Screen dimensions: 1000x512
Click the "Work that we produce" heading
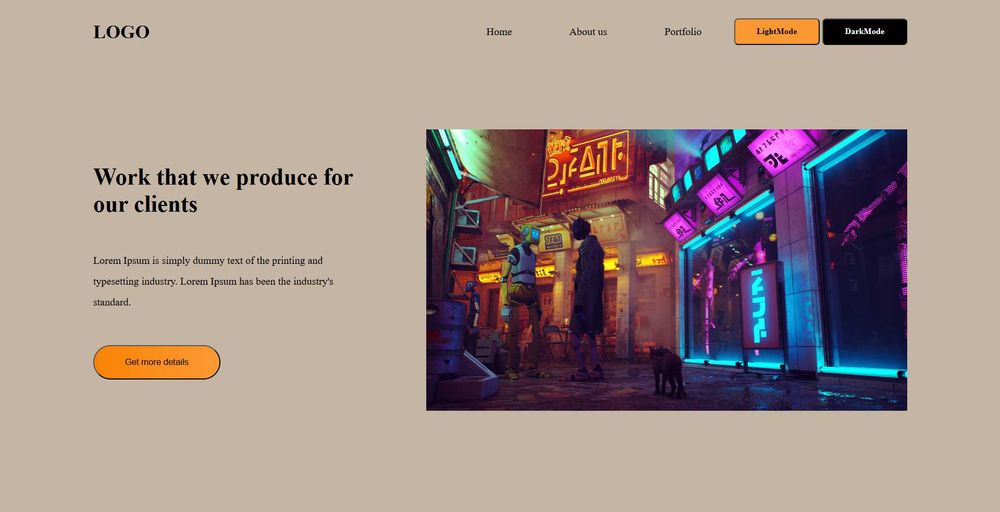[223, 190]
